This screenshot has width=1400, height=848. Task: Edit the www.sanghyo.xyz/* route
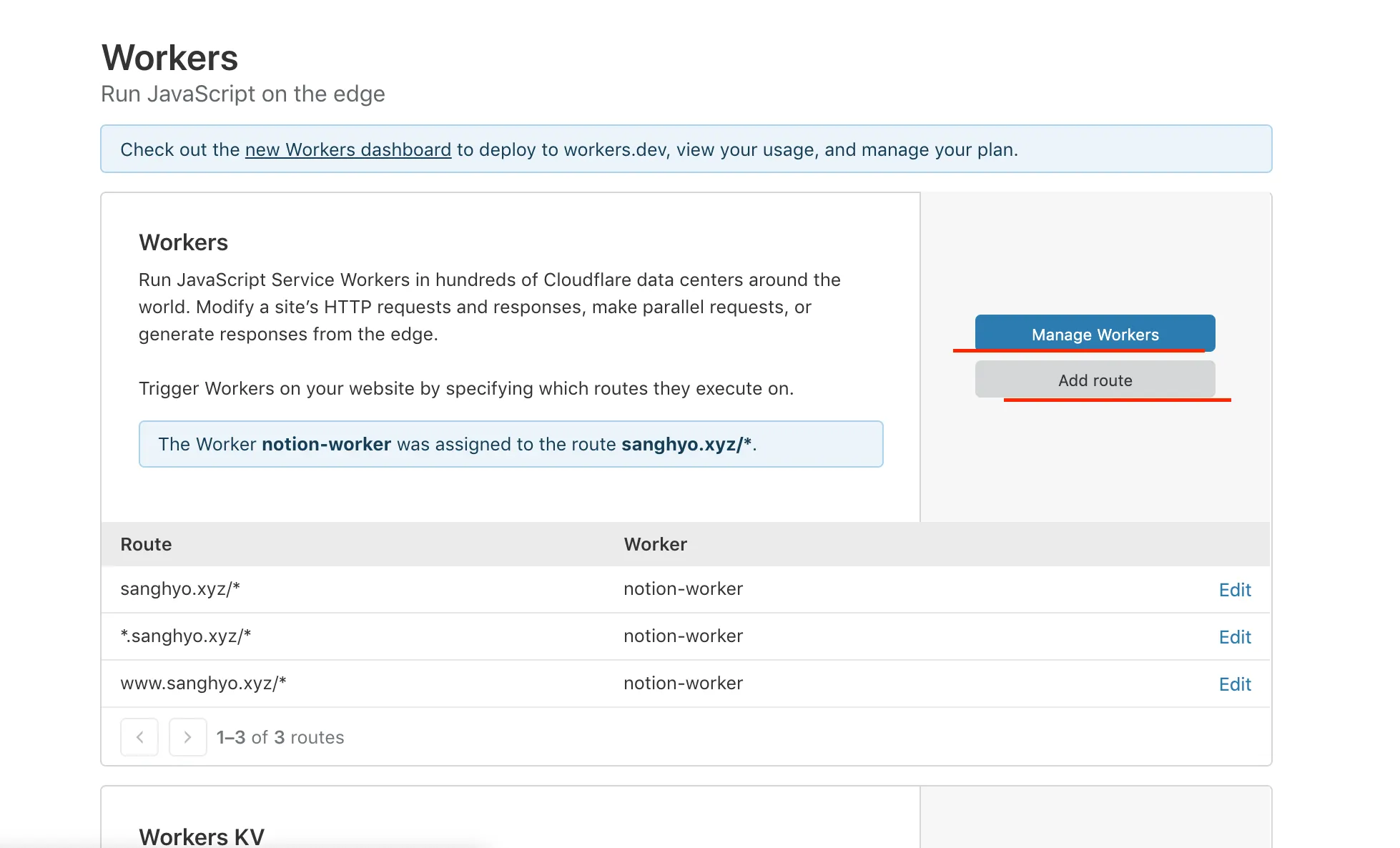pos(1234,684)
